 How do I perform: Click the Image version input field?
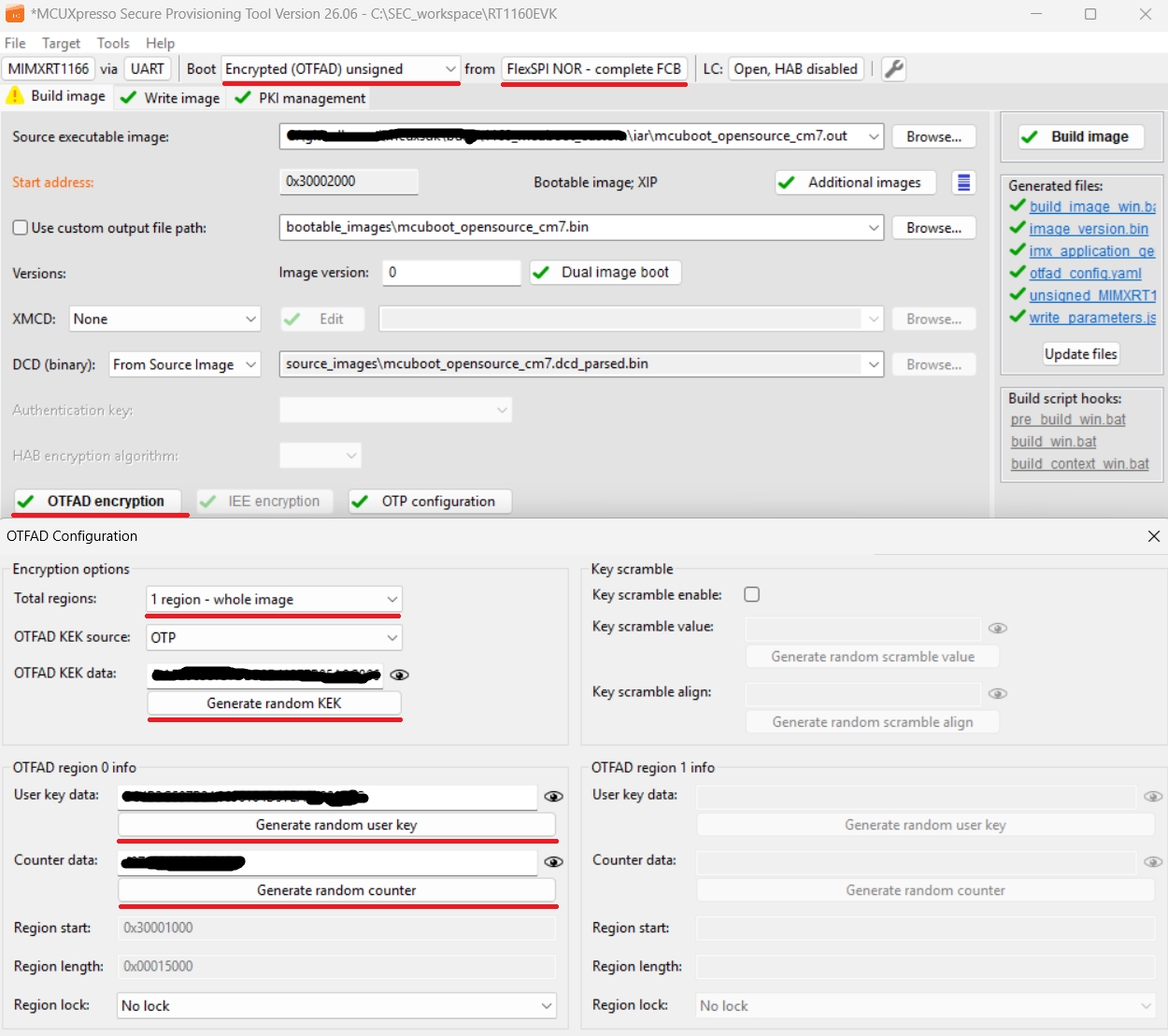pyautogui.click(x=450, y=273)
